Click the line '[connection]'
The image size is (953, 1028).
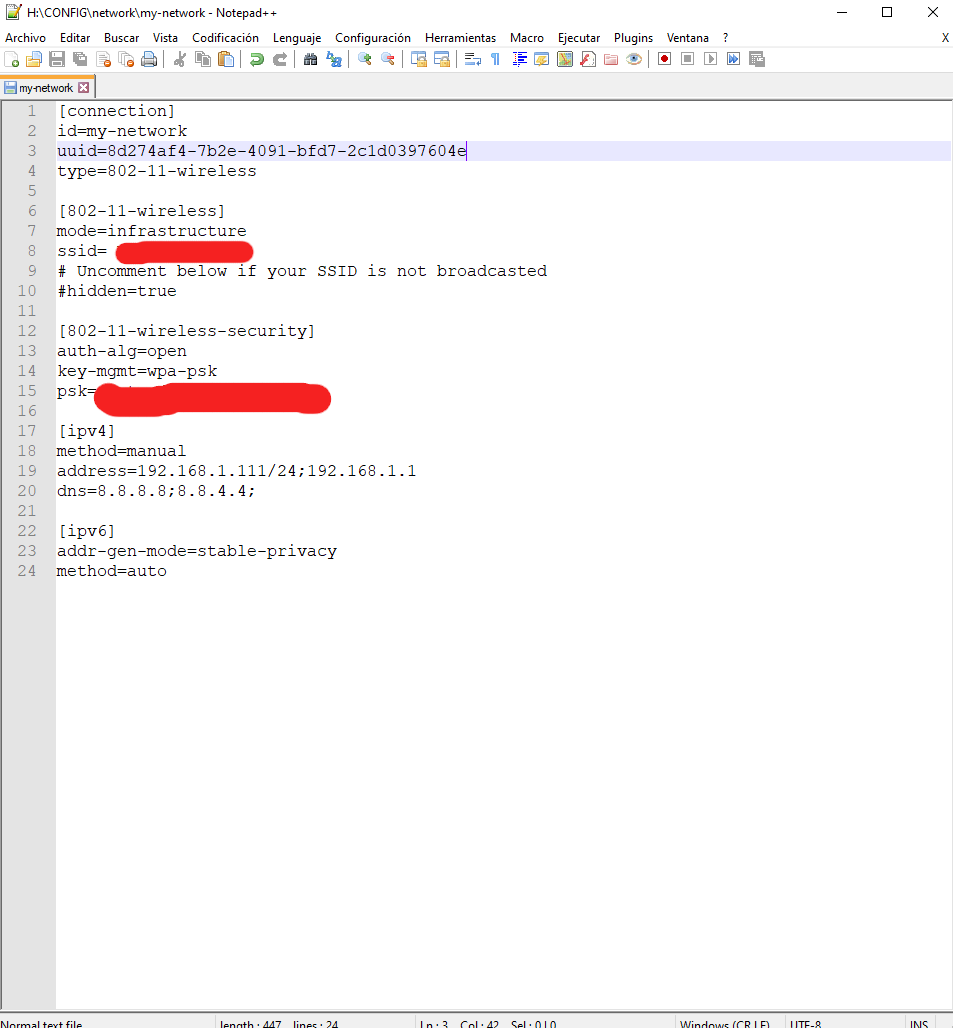point(117,111)
